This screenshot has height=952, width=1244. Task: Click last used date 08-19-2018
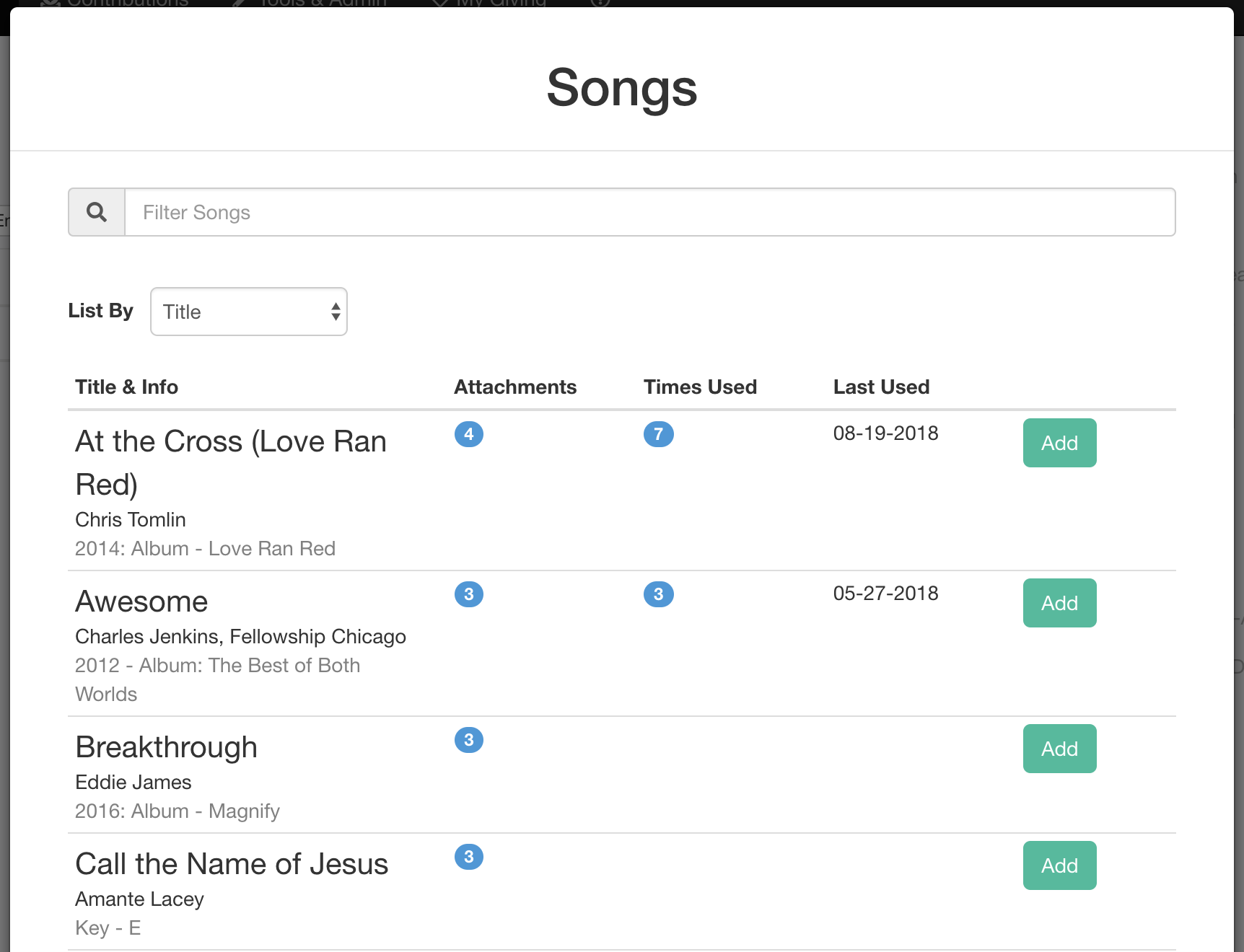pyautogui.click(x=885, y=433)
